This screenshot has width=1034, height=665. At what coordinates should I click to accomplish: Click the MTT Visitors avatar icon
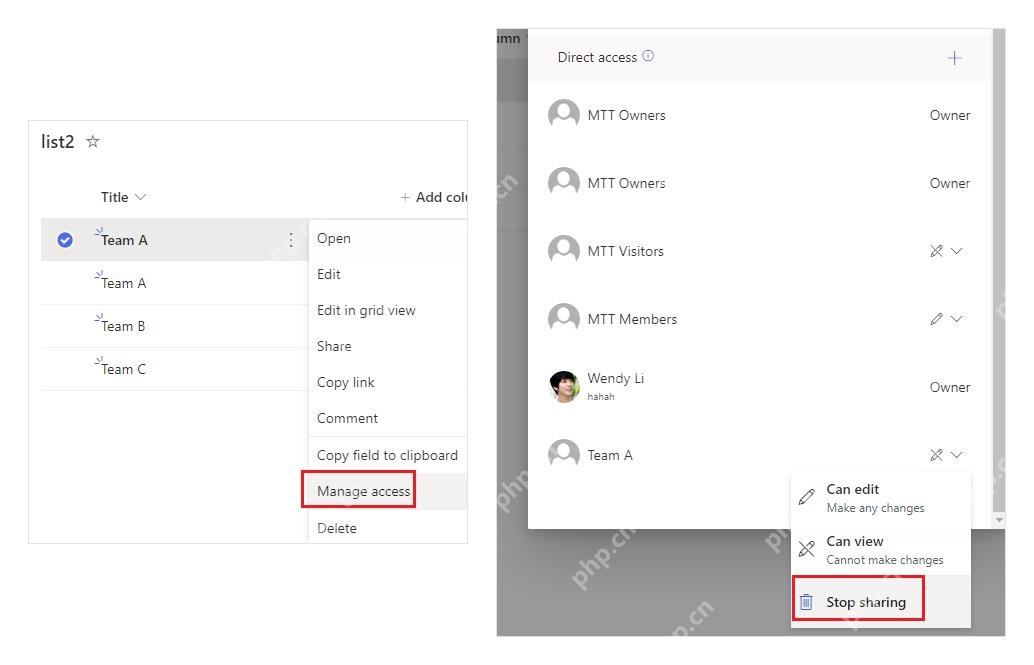point(564,251)
